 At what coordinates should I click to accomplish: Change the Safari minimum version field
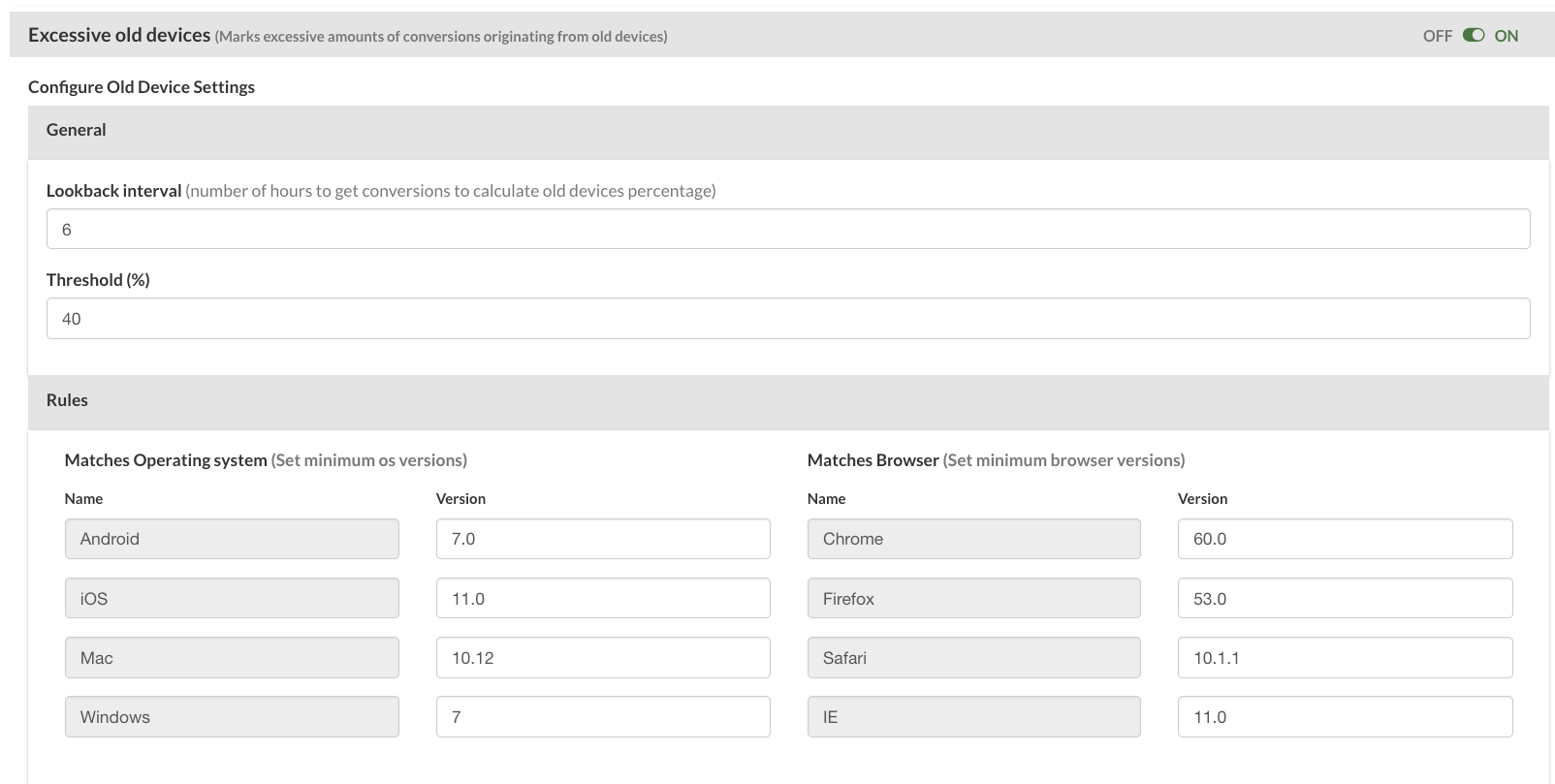[1346, 658]
